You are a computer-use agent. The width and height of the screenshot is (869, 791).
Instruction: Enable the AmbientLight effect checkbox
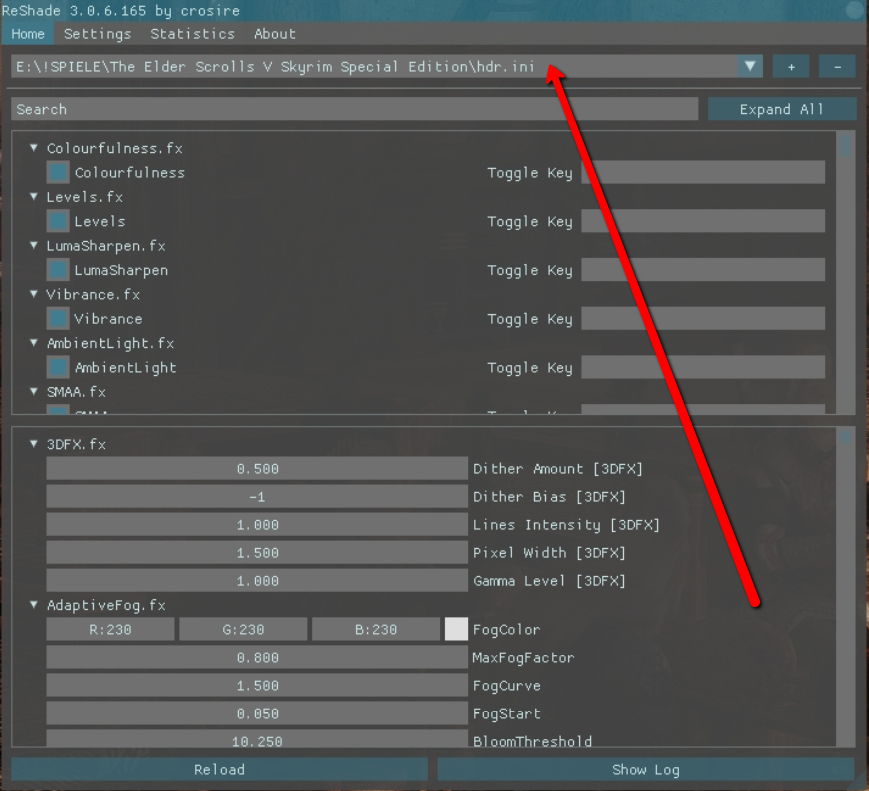(x=59, y=368)
